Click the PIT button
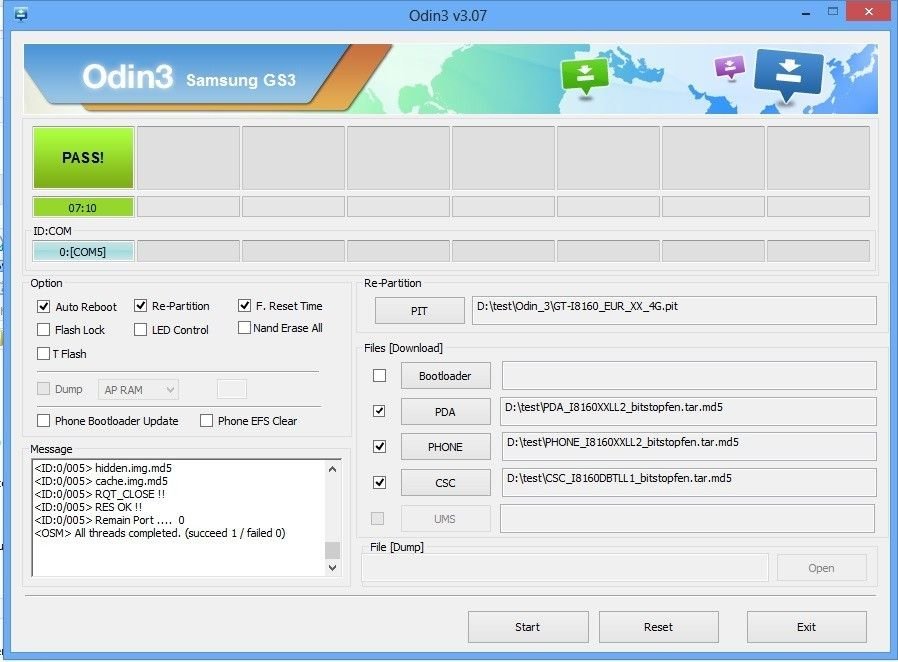898x662 pixels. coord(419,311)
